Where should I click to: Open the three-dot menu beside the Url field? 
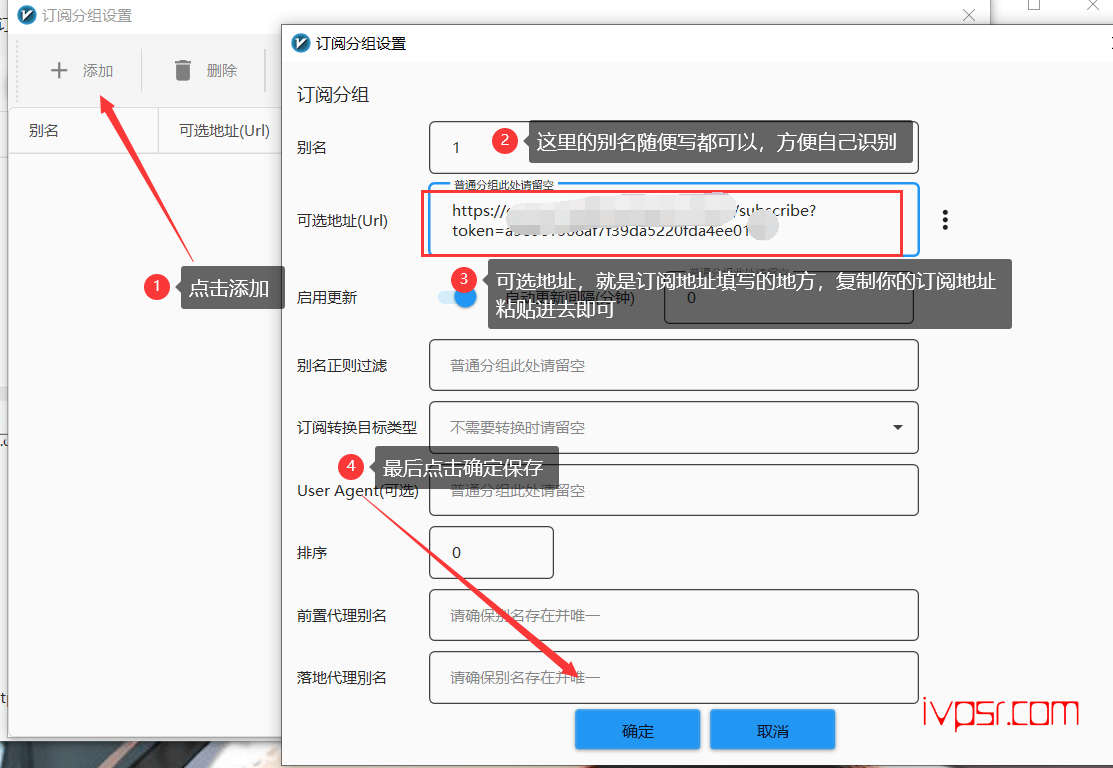[x=945, y=220]
